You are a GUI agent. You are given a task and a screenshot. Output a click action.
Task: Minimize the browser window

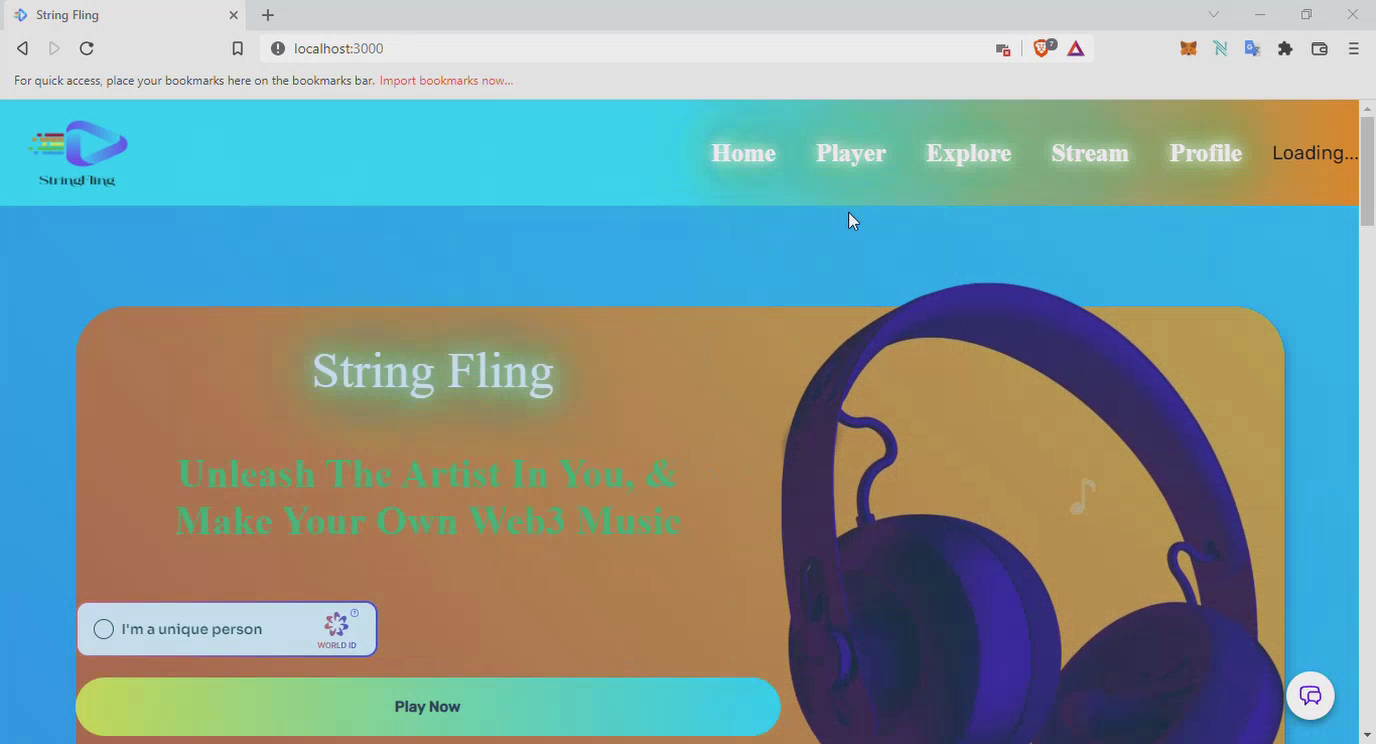pyautogui.click(x=1260, y=15)
